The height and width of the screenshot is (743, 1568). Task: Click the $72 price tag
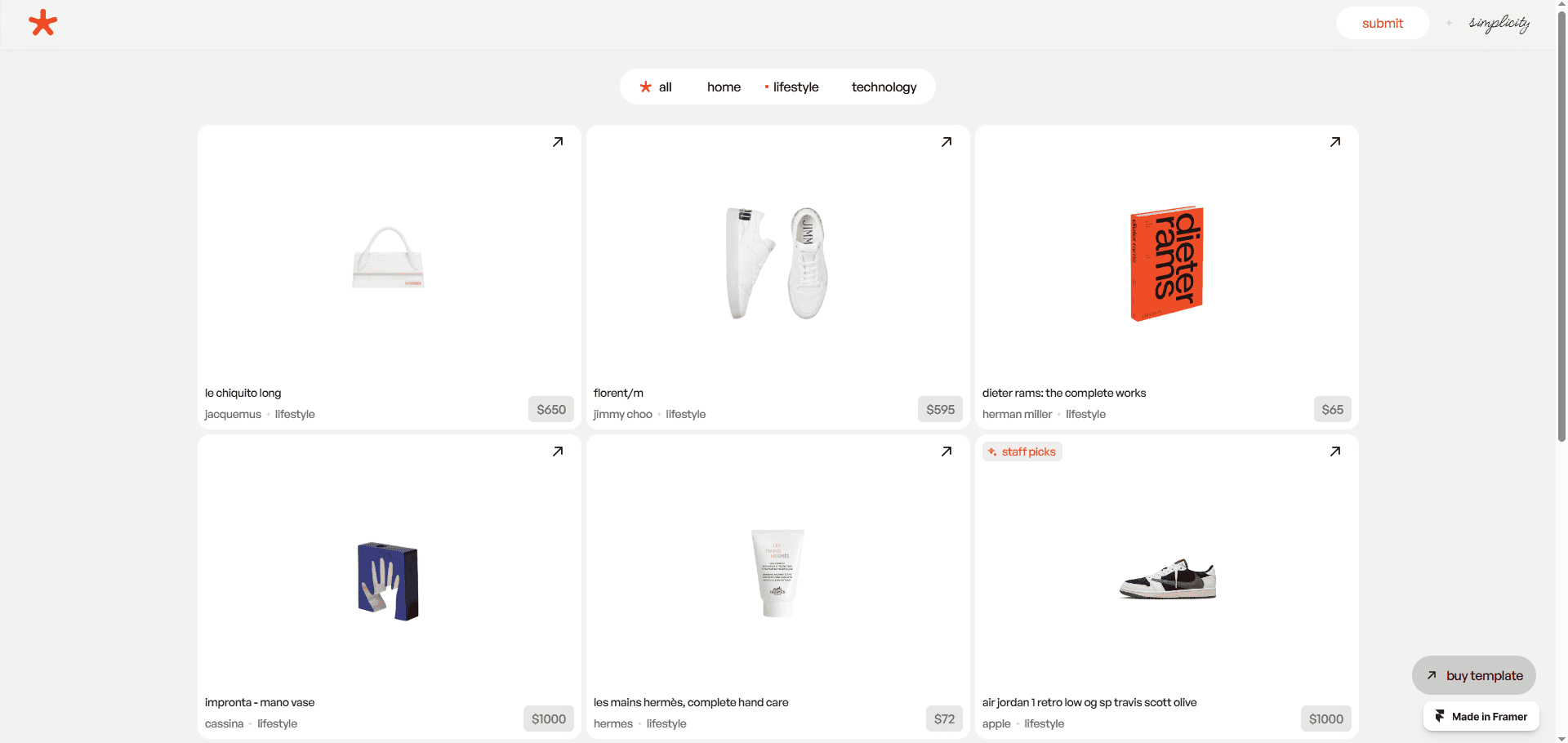tap(944, 719)
